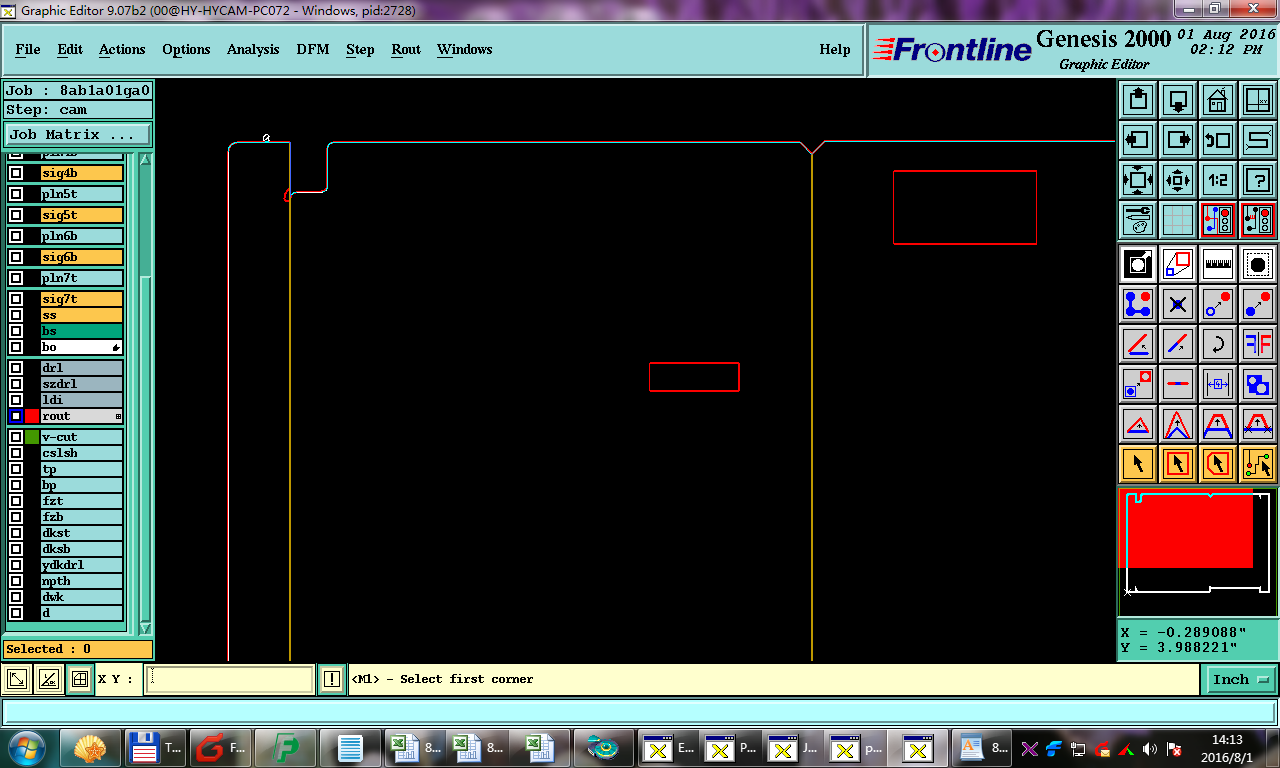1280x768 pixels.
Task: Open the File menu
Action: point(28,49)
